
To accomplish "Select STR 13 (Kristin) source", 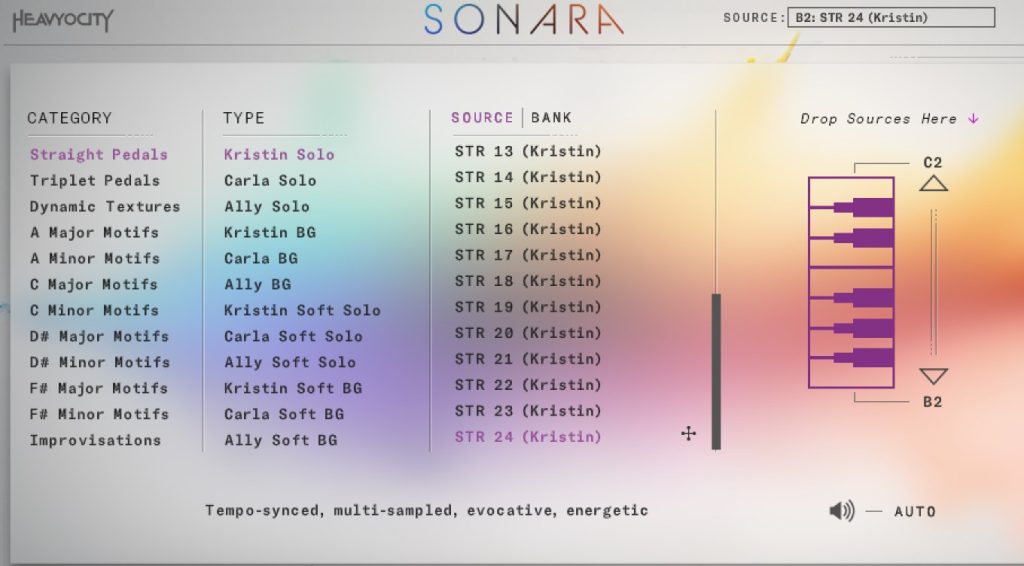I will click(x=528, y=152).
